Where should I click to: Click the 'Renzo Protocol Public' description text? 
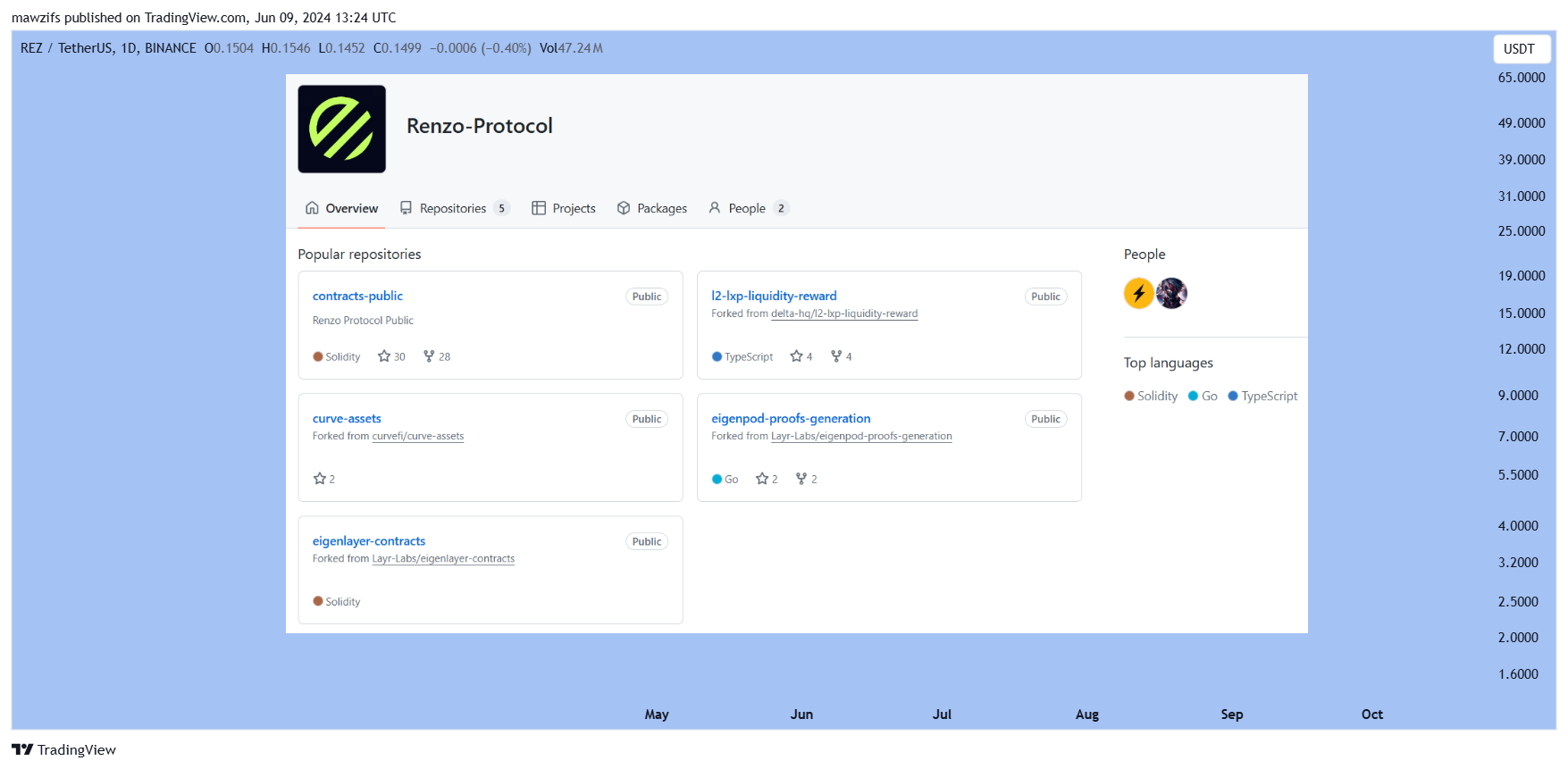click(x=363, y=321)
